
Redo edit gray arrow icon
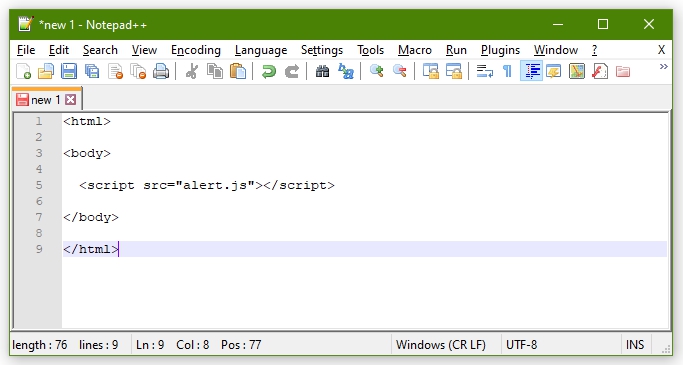pos(292,71)
